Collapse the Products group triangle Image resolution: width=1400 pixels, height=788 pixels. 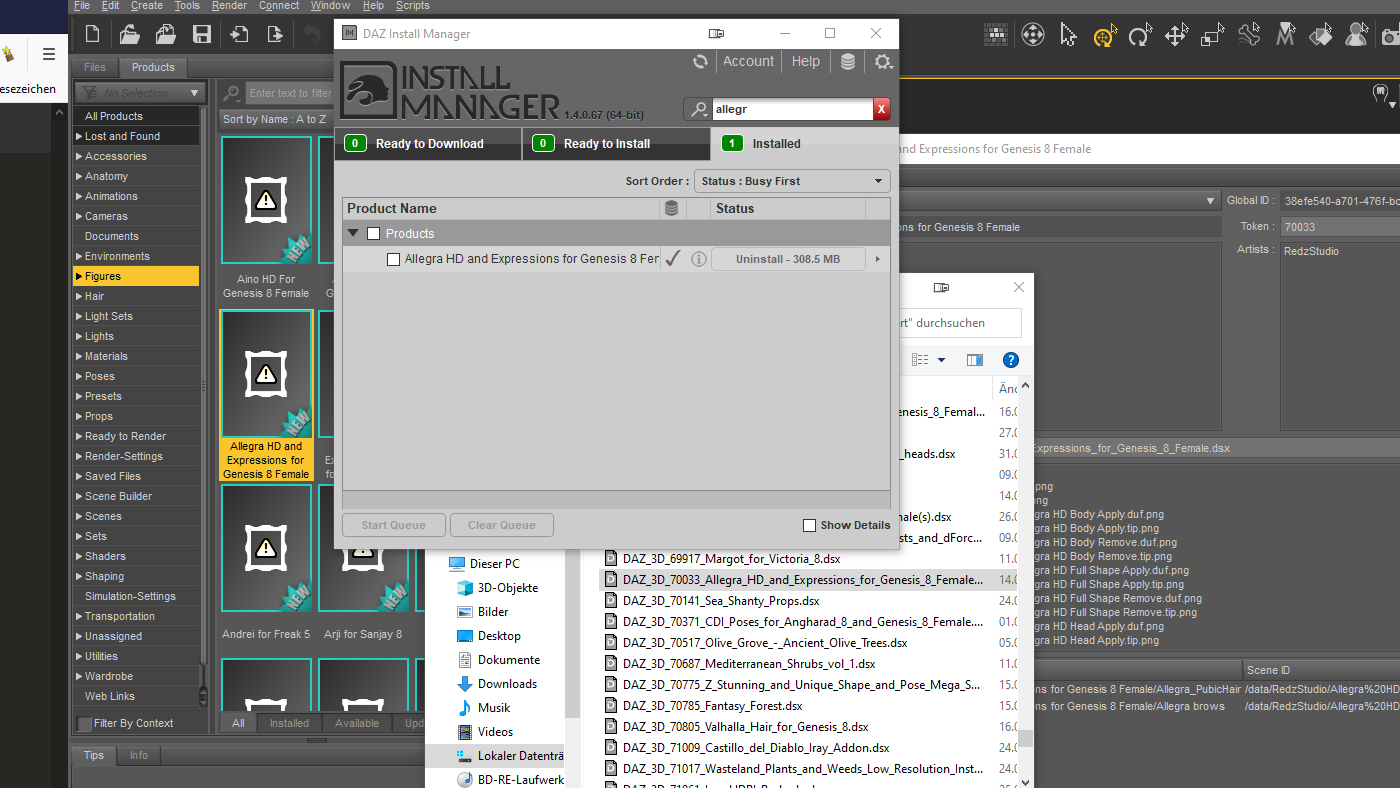click(353, 234)
